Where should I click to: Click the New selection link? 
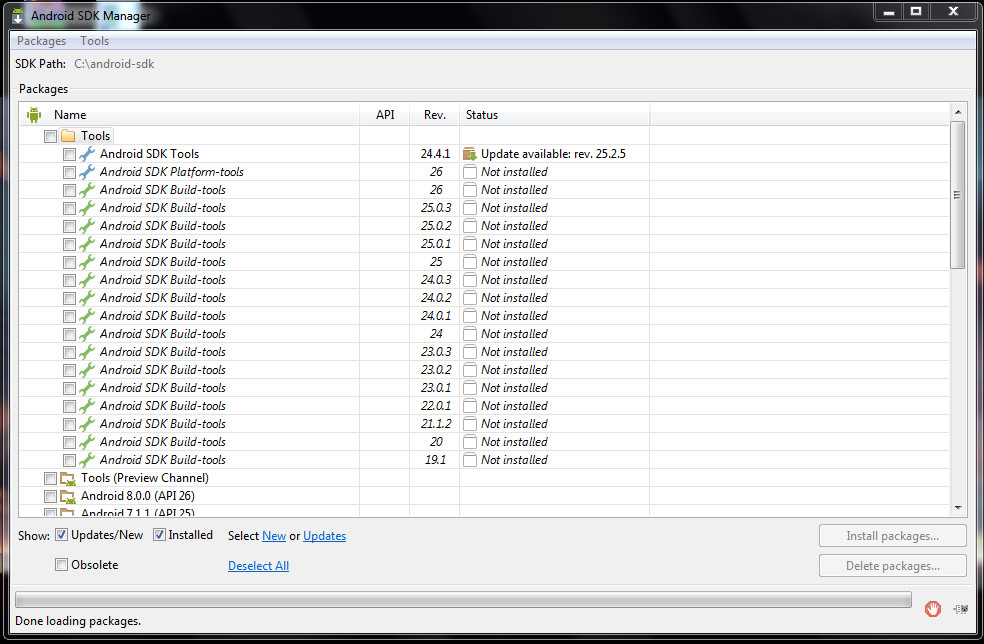tap(274, 536)
